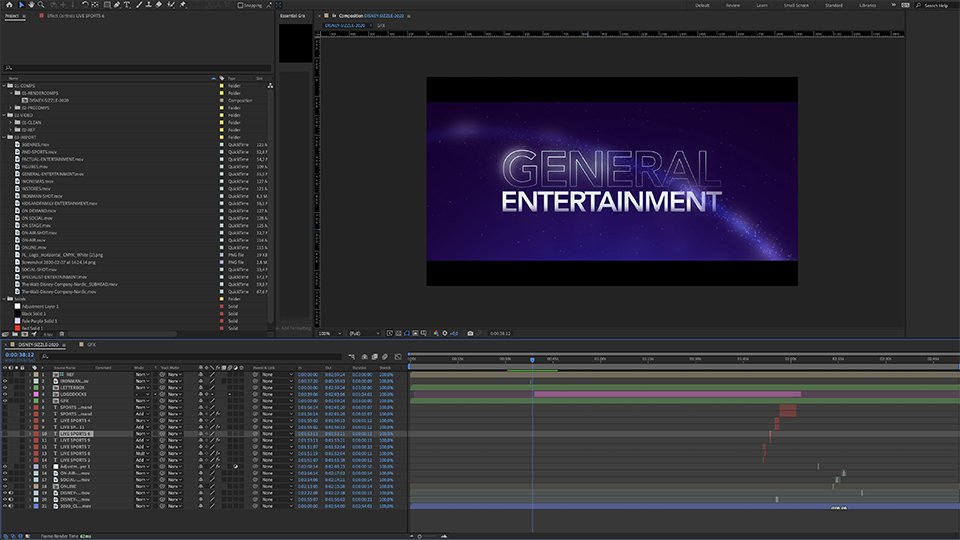
Task: Select the Type text tool
Action: click(127, 4)
